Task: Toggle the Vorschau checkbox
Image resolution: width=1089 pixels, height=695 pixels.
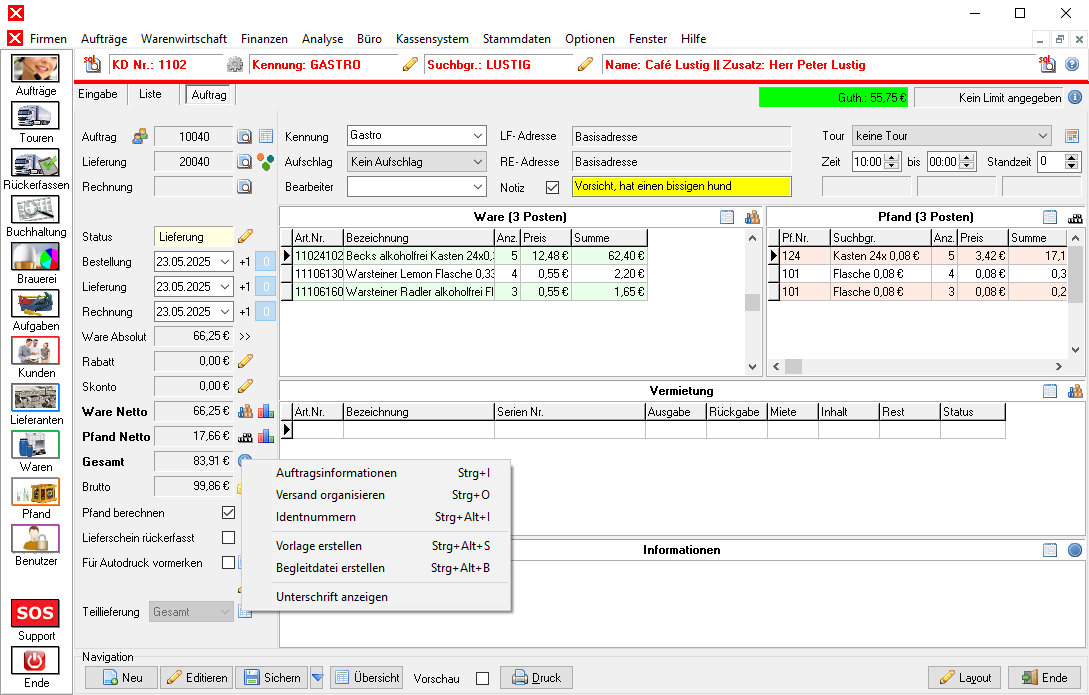Action: [483, 678]
